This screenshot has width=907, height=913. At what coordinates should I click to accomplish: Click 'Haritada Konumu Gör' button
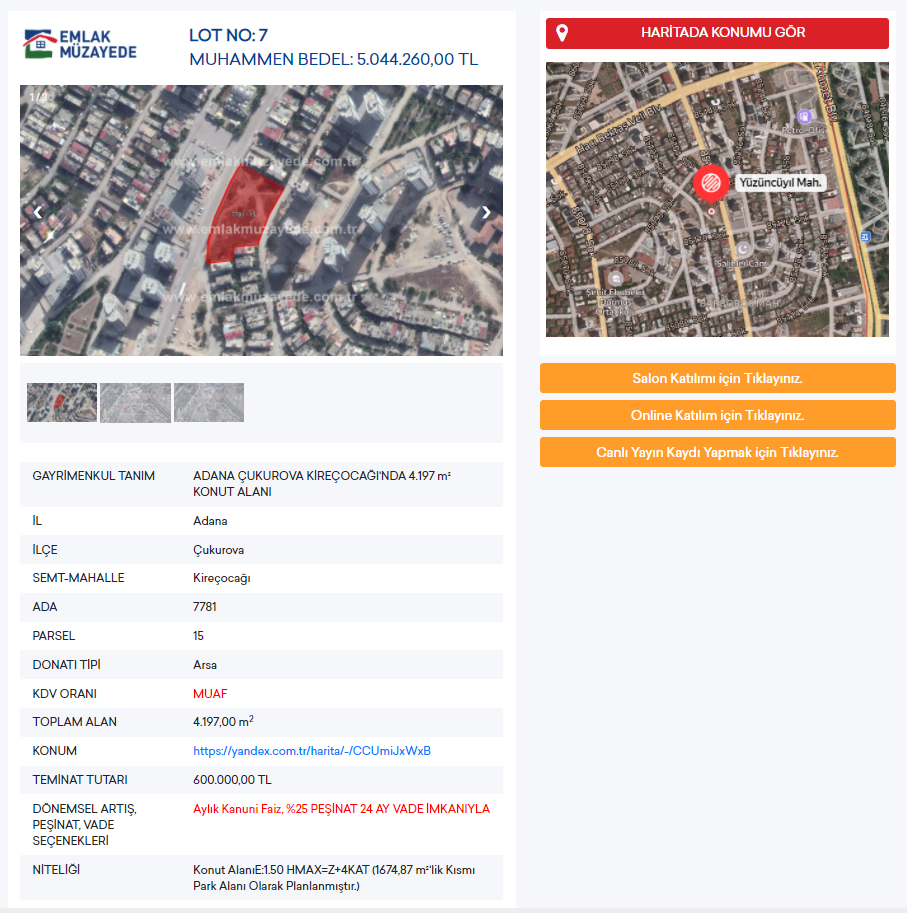pyautogui.click(x=717, y=33)
